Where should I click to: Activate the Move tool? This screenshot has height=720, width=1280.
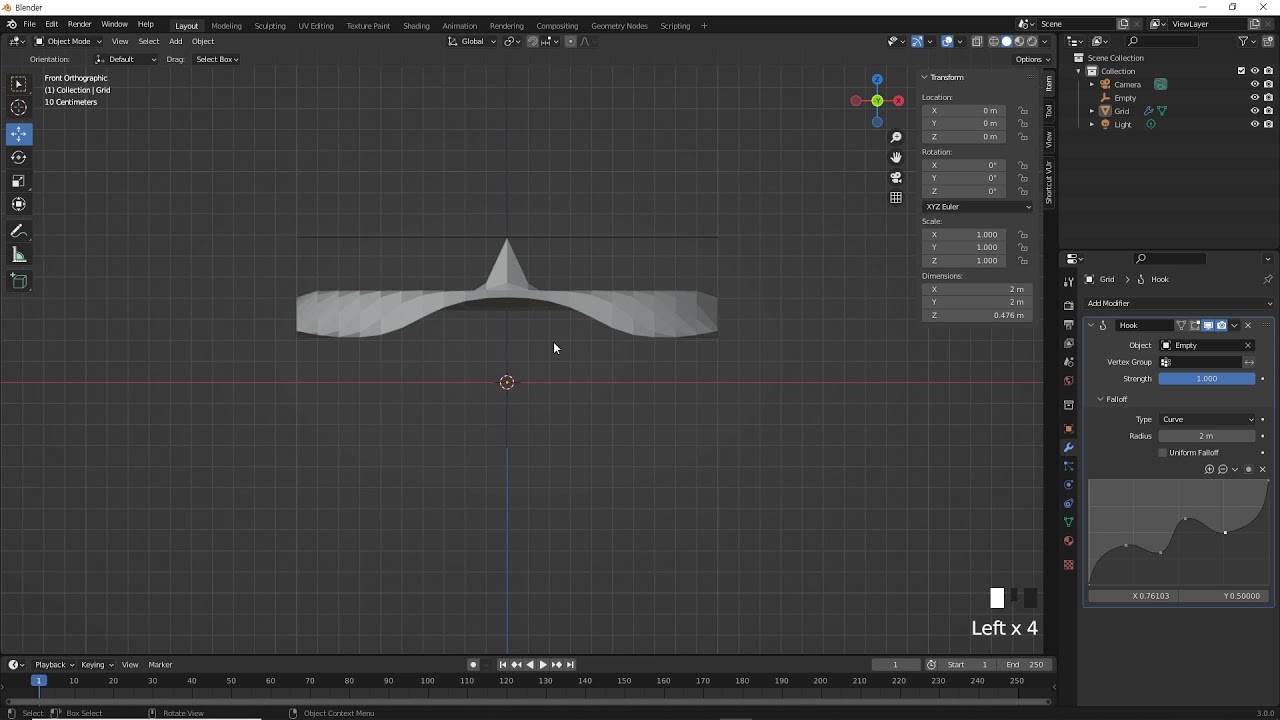19,134
